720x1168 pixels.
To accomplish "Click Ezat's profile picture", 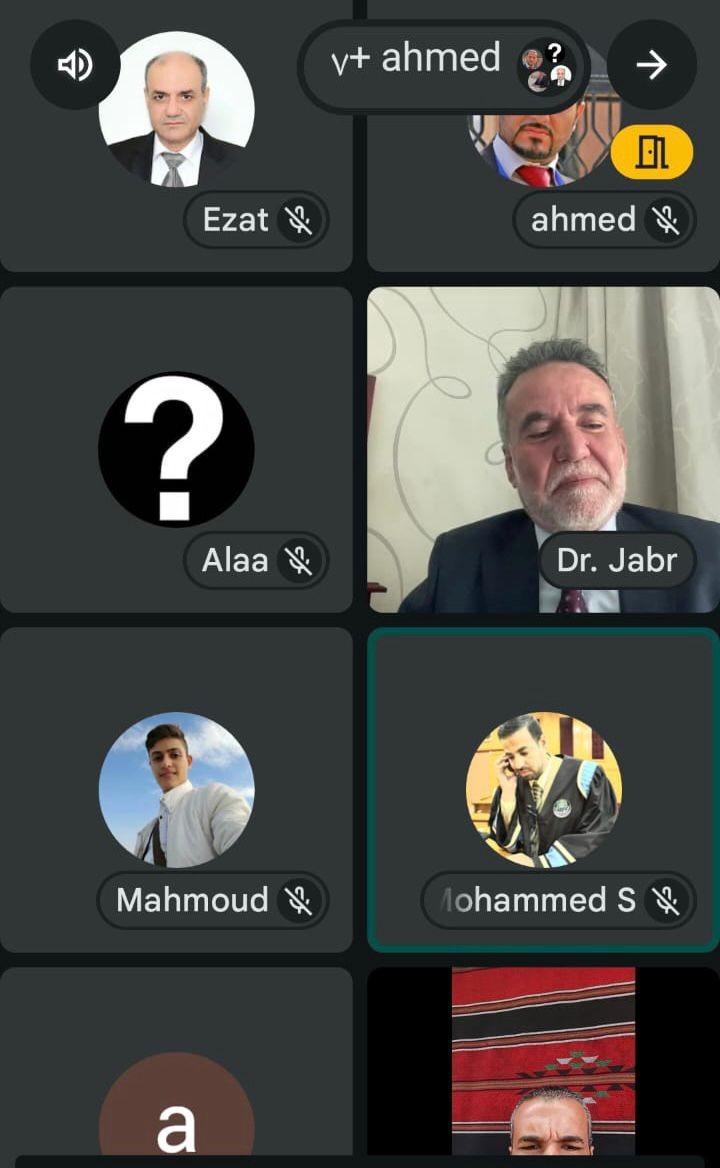I will point(176,110).
